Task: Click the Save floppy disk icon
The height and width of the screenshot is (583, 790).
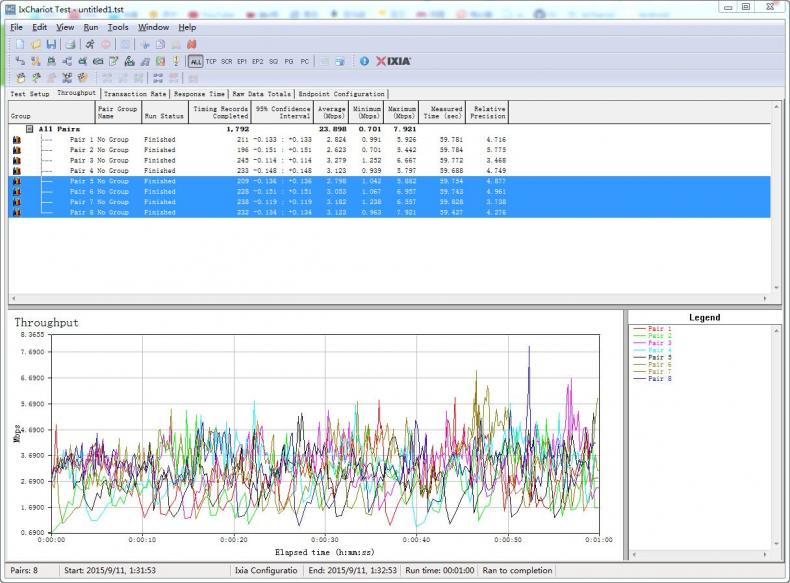Action: coord(51,44)
